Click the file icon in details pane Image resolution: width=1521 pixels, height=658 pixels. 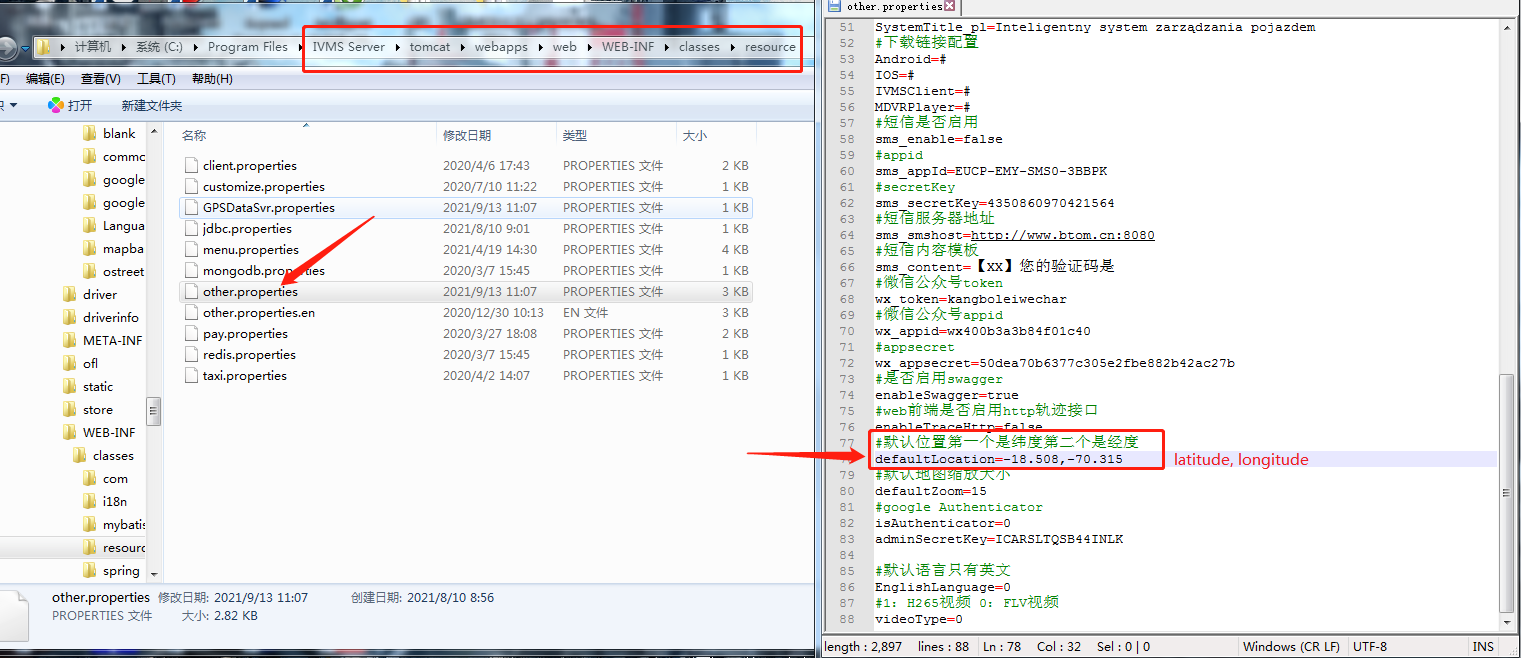[15, 618]
